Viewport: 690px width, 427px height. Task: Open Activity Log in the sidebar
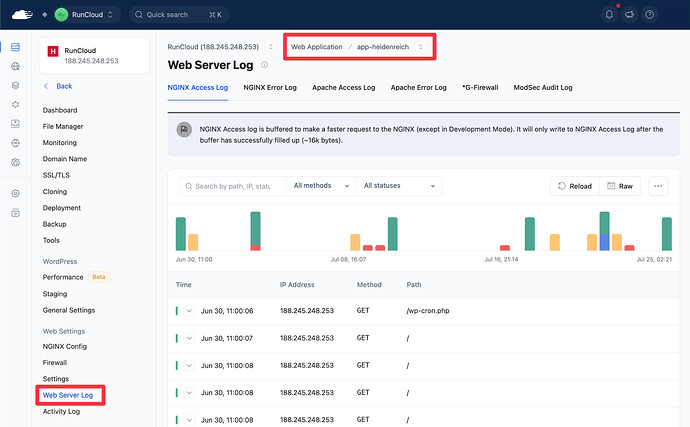(x=61, y=412)
